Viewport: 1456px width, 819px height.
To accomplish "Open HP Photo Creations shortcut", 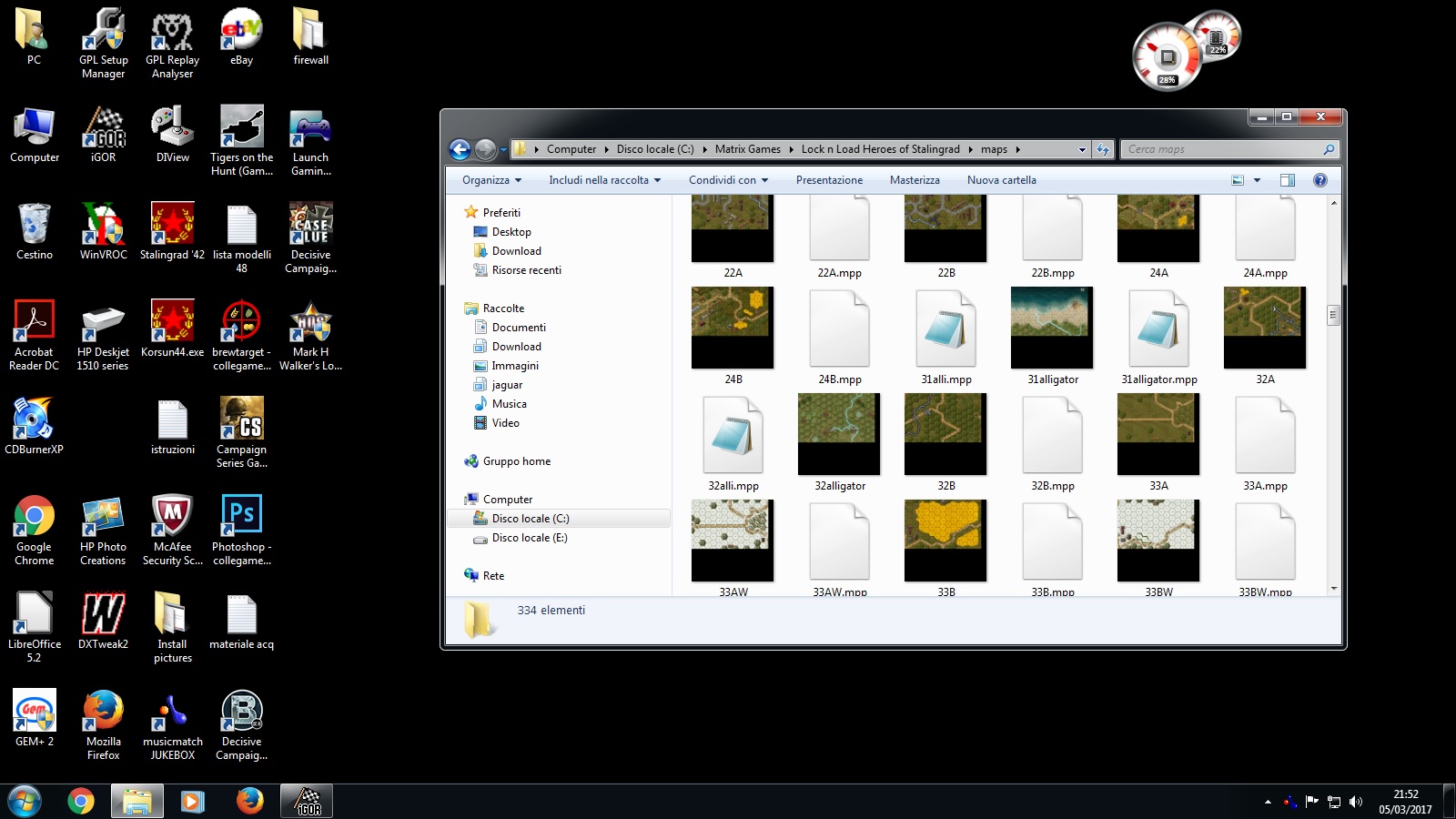I will click(x=103, y=530).
